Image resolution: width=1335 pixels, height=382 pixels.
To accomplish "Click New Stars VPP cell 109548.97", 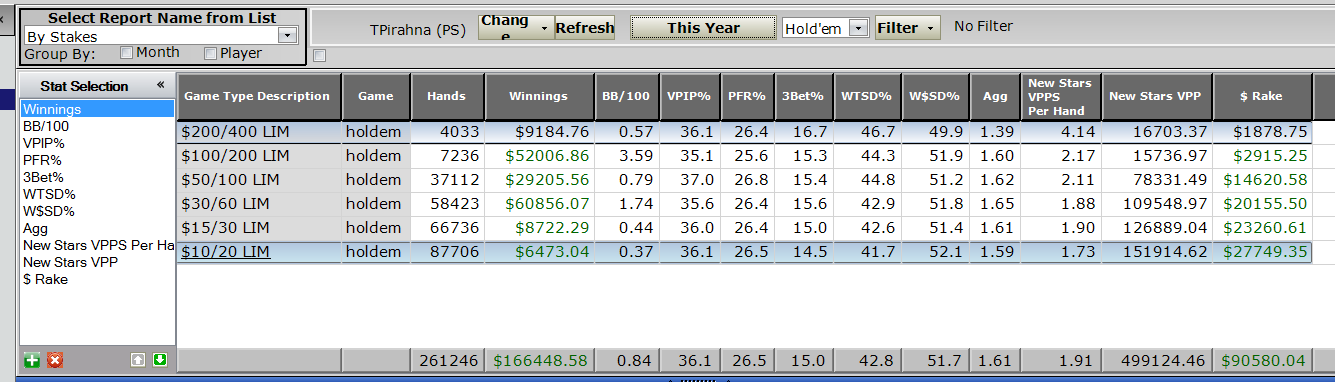I will [x=1157, y=203].
